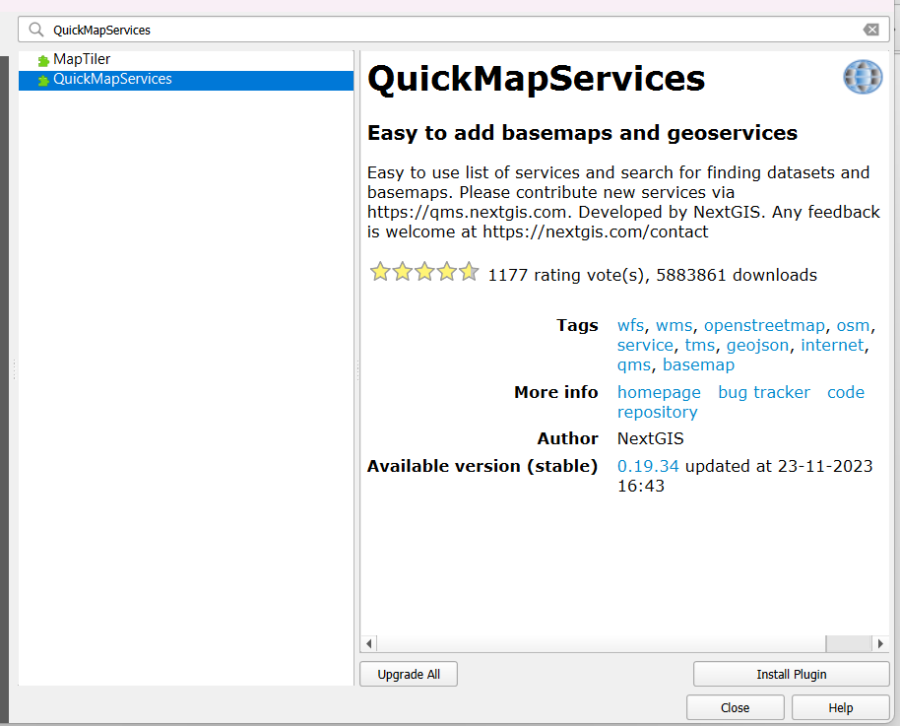Clear the search text with X icon
The image size is (900, 726).
871,30
